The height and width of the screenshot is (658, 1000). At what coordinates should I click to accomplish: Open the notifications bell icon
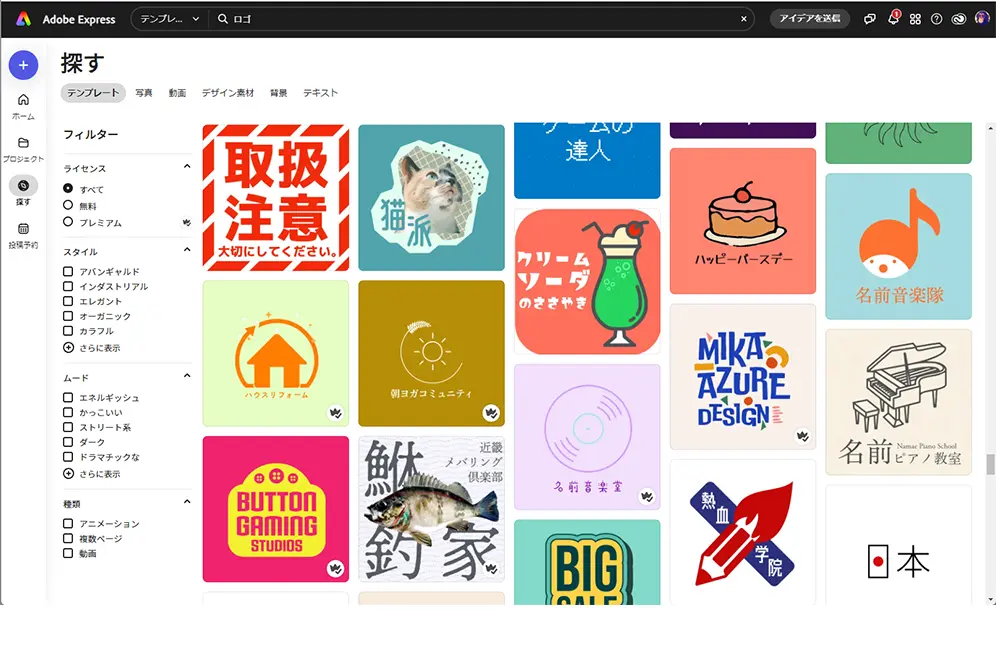pos(893,18)
